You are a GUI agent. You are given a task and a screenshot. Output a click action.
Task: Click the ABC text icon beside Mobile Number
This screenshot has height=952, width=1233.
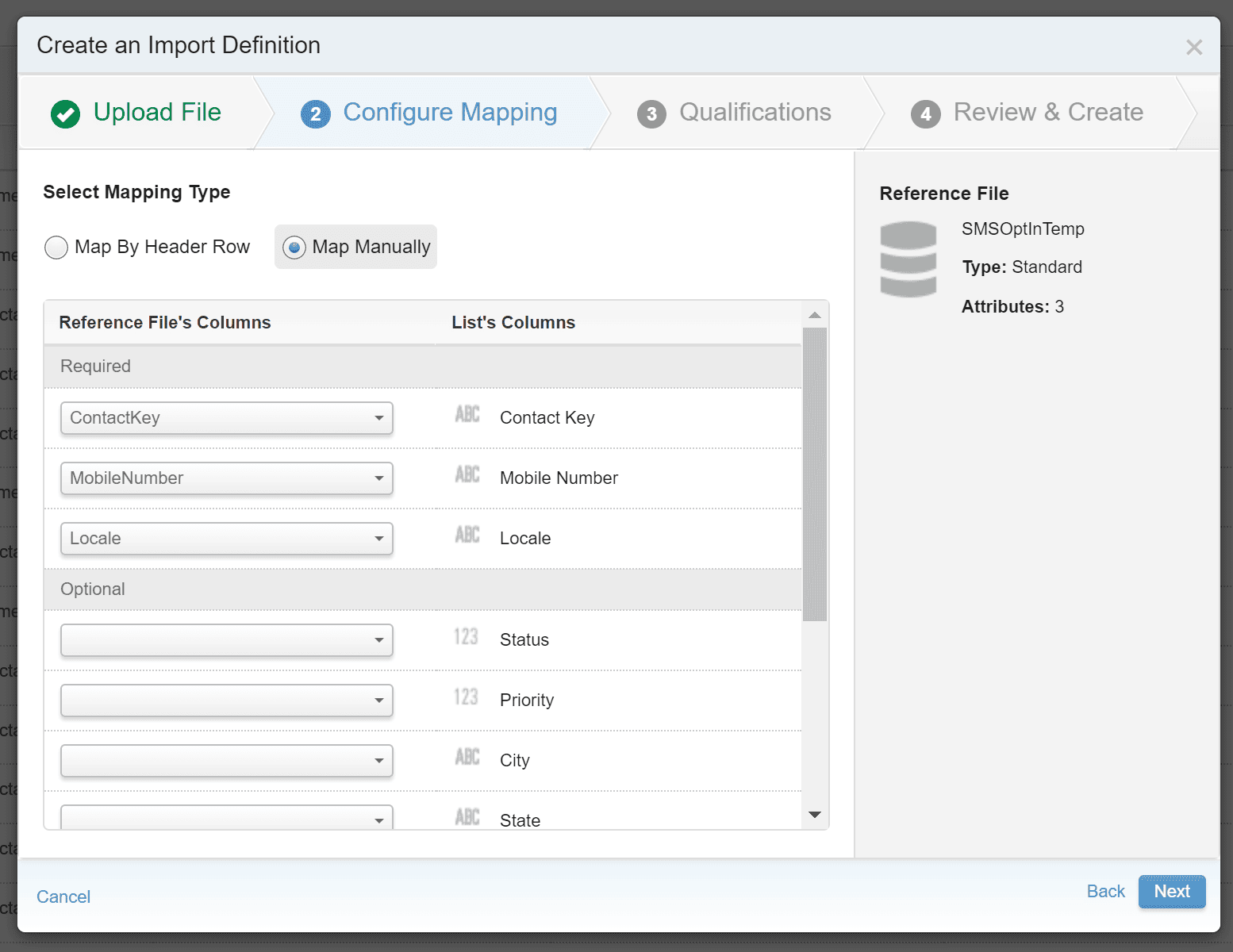coord(467,475)
